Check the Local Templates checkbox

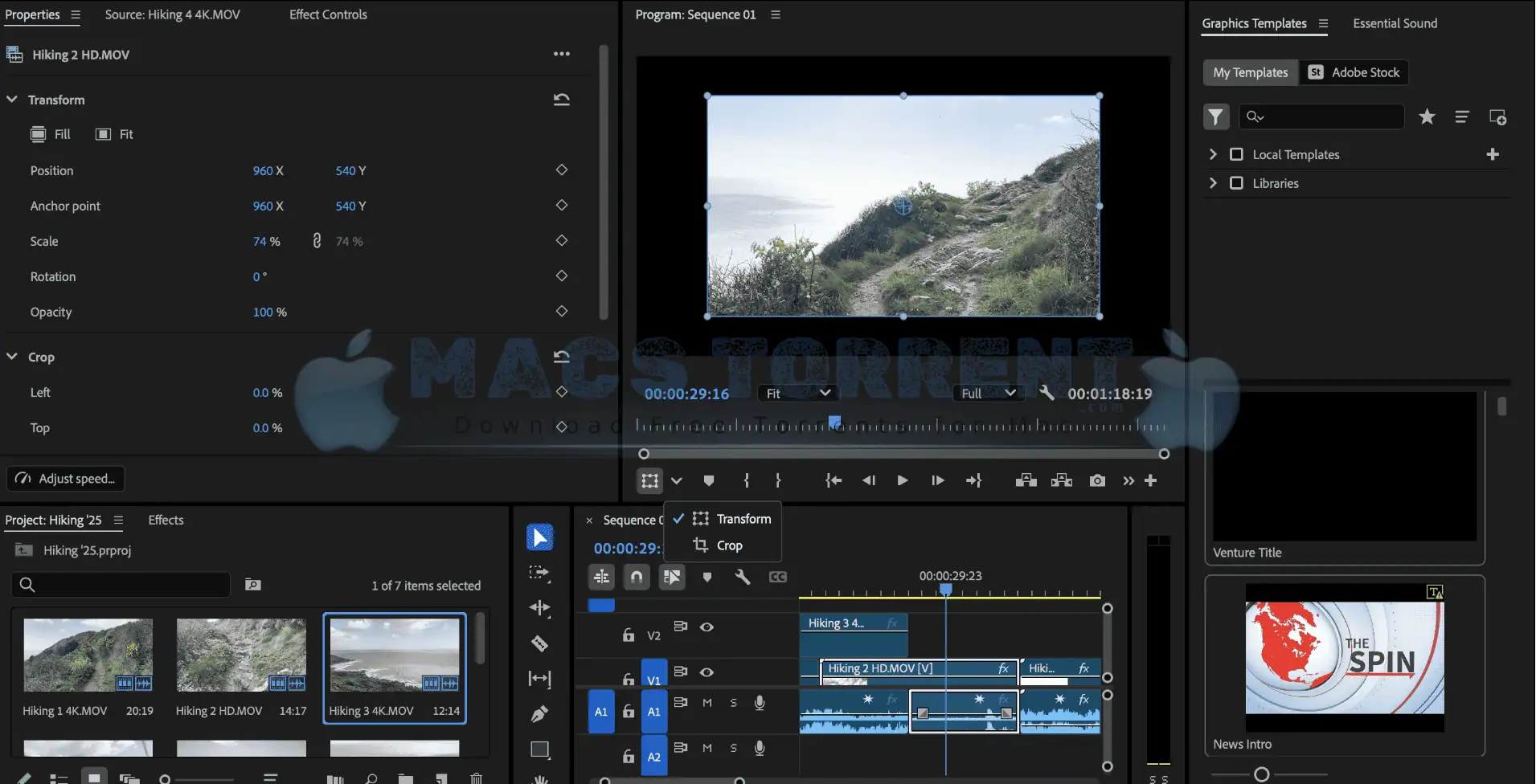1236,154
